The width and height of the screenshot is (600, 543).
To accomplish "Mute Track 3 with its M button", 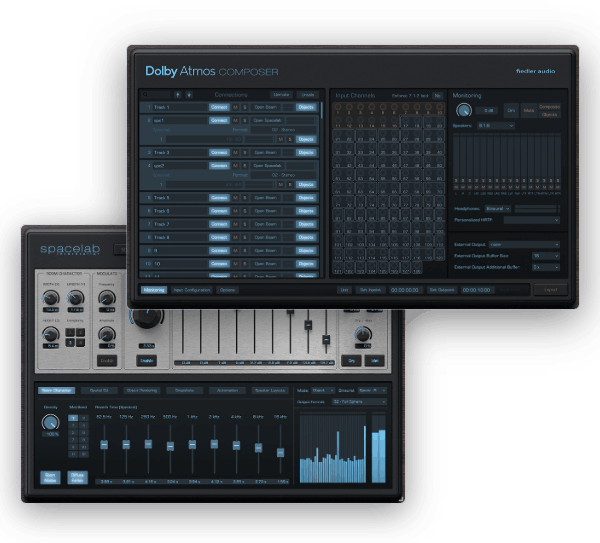I will pyautogui.click(x=236, y=152).
